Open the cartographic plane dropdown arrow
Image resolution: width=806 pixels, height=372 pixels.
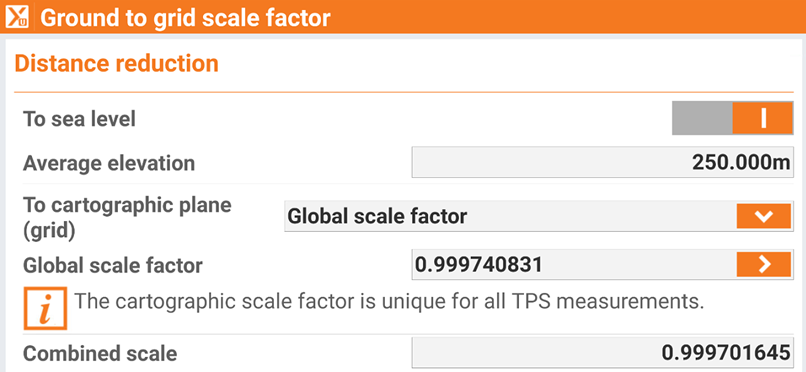tap(764, 216)
